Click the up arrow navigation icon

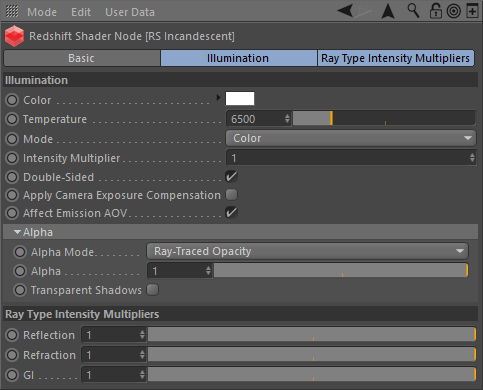pyautogui.click(x=388, y=11)
